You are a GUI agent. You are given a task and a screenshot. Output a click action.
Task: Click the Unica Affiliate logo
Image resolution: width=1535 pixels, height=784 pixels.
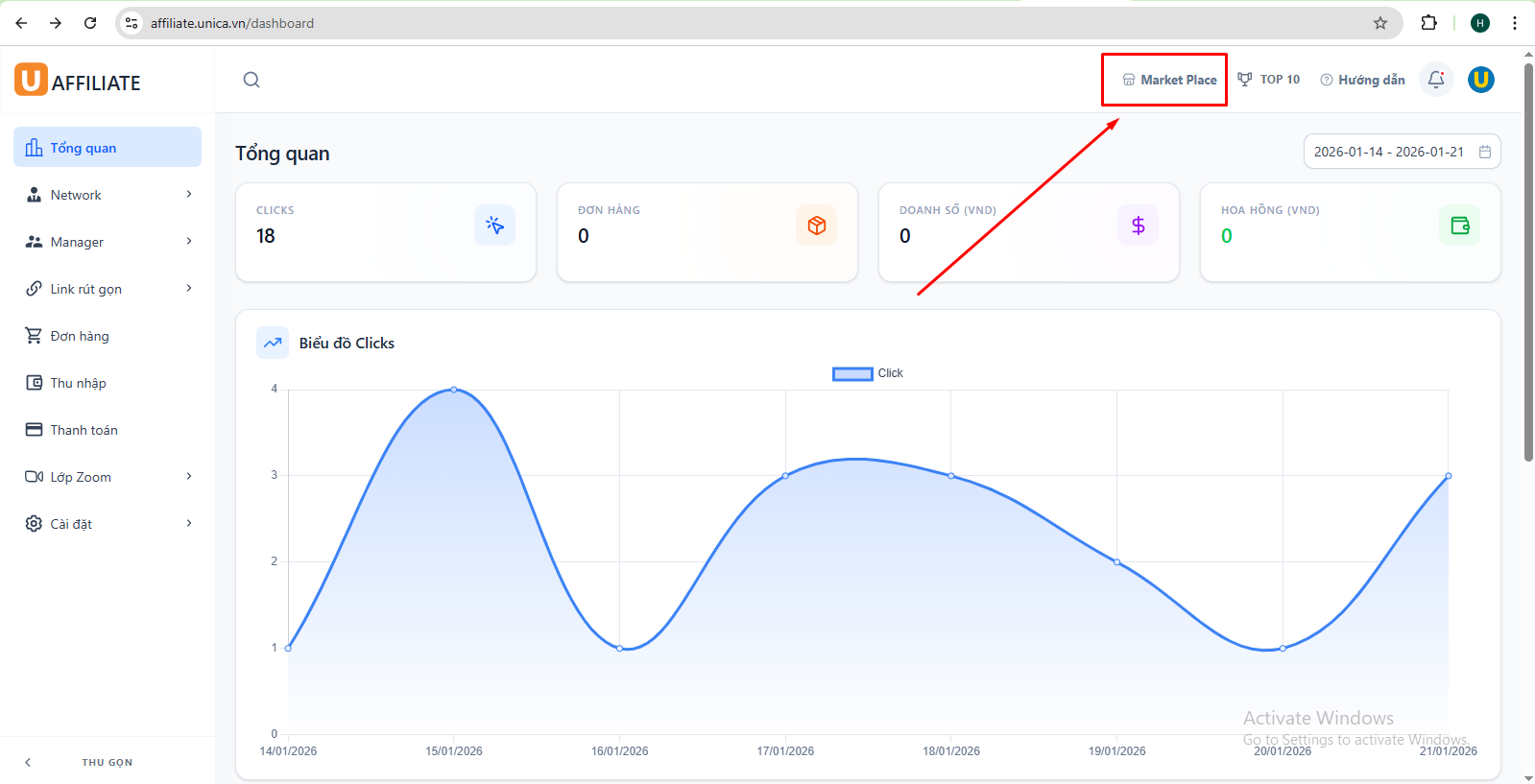tap(78, 82)
